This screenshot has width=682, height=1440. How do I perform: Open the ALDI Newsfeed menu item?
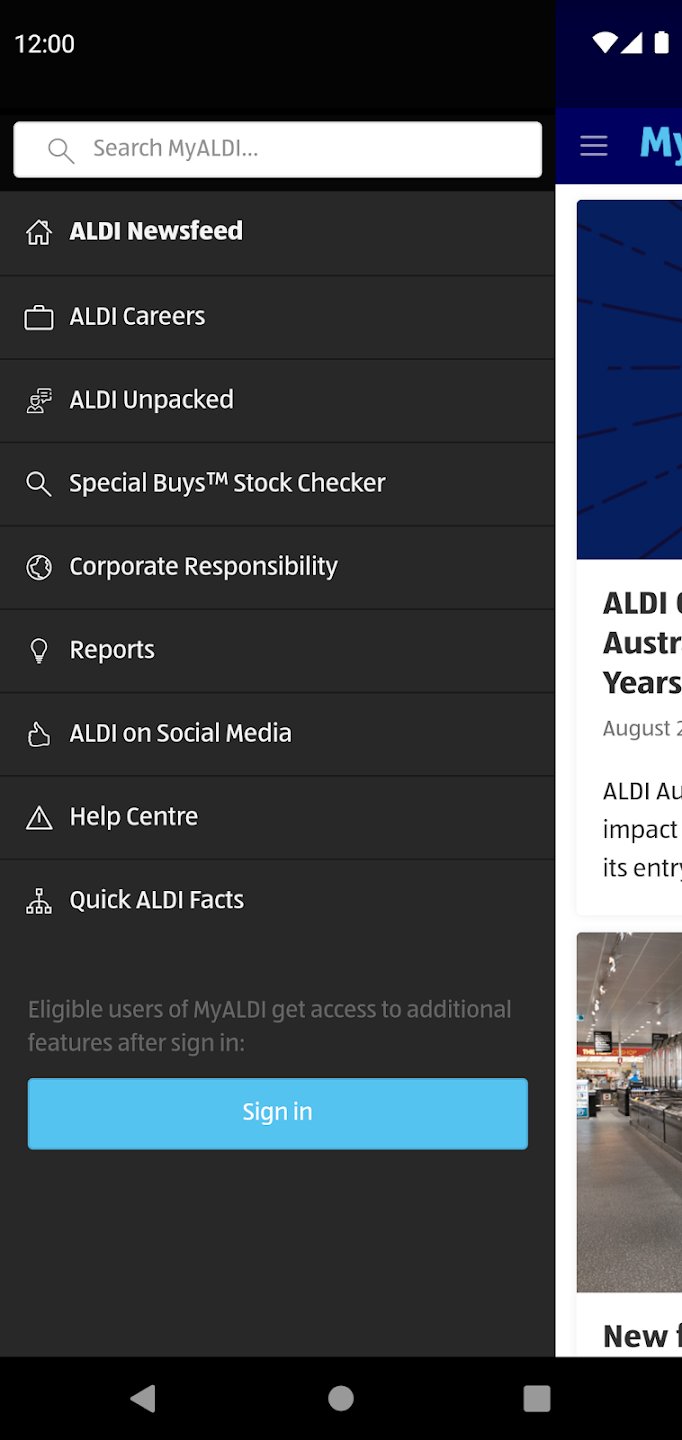156,231
